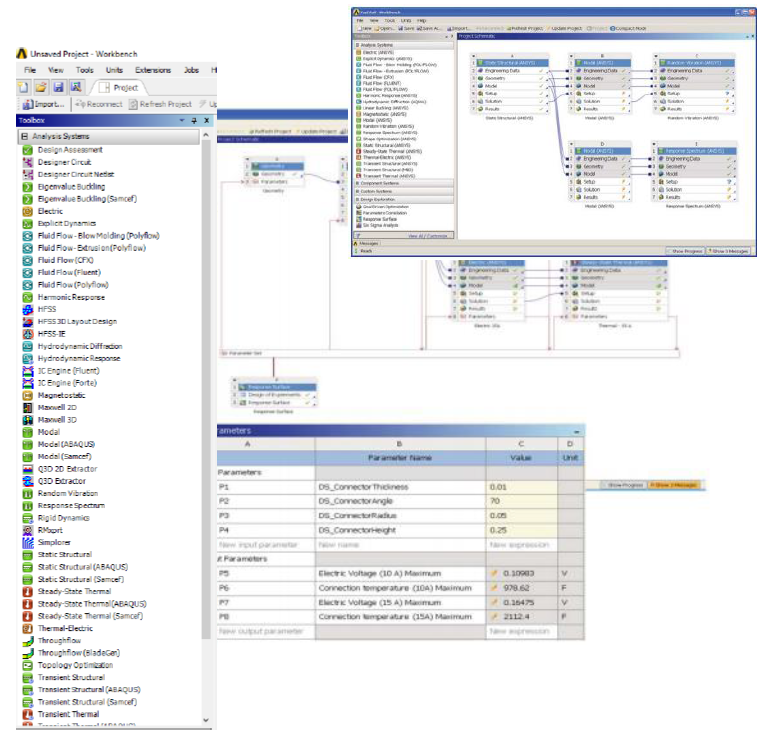Image resolution: width=781 pixels, height=737 pixels.
Task: Click Compact Mode in the small Workbench window
Action: coord(628,28)
